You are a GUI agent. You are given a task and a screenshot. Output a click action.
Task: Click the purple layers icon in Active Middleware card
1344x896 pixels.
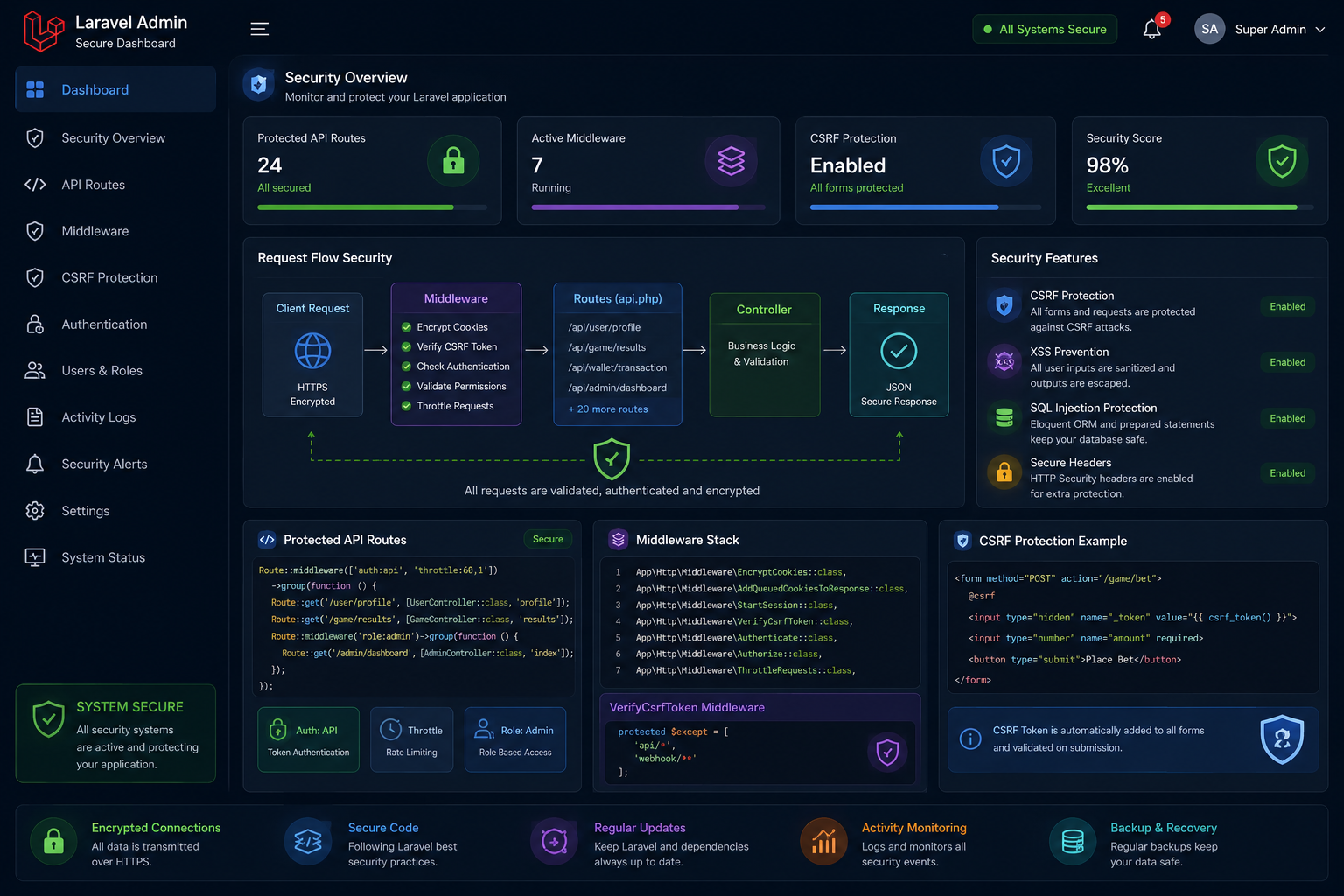tap(731, 161)
